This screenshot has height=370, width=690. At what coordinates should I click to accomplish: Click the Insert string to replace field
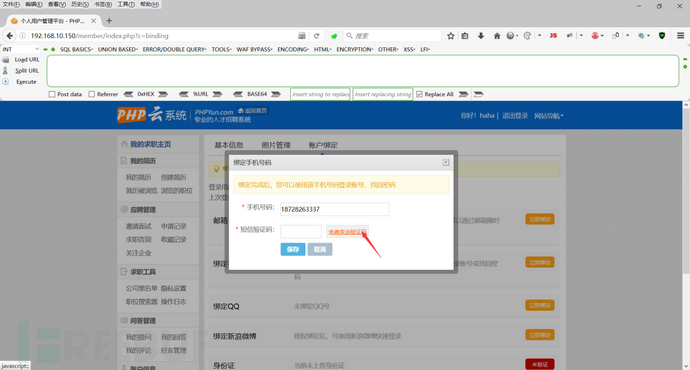pyautogui.click(x=320, y=94)
